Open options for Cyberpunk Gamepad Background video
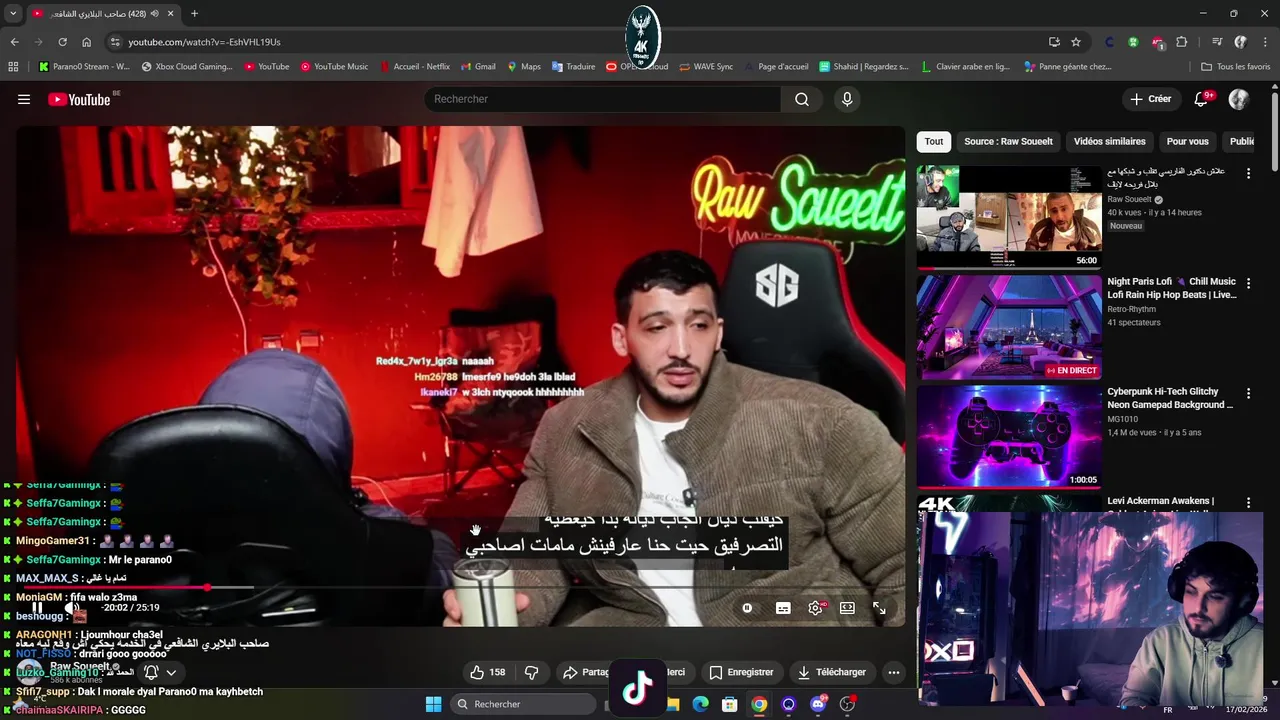Screen dimensions: 1280x720 1248,394
